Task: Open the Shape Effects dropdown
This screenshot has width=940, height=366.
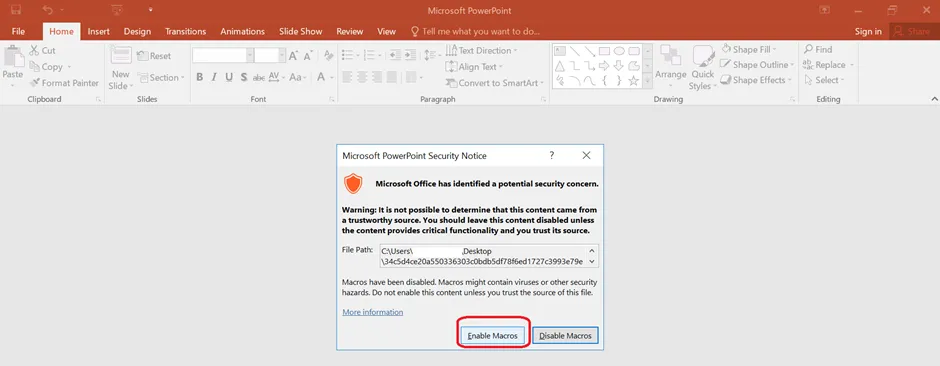Action: [756, 80]
